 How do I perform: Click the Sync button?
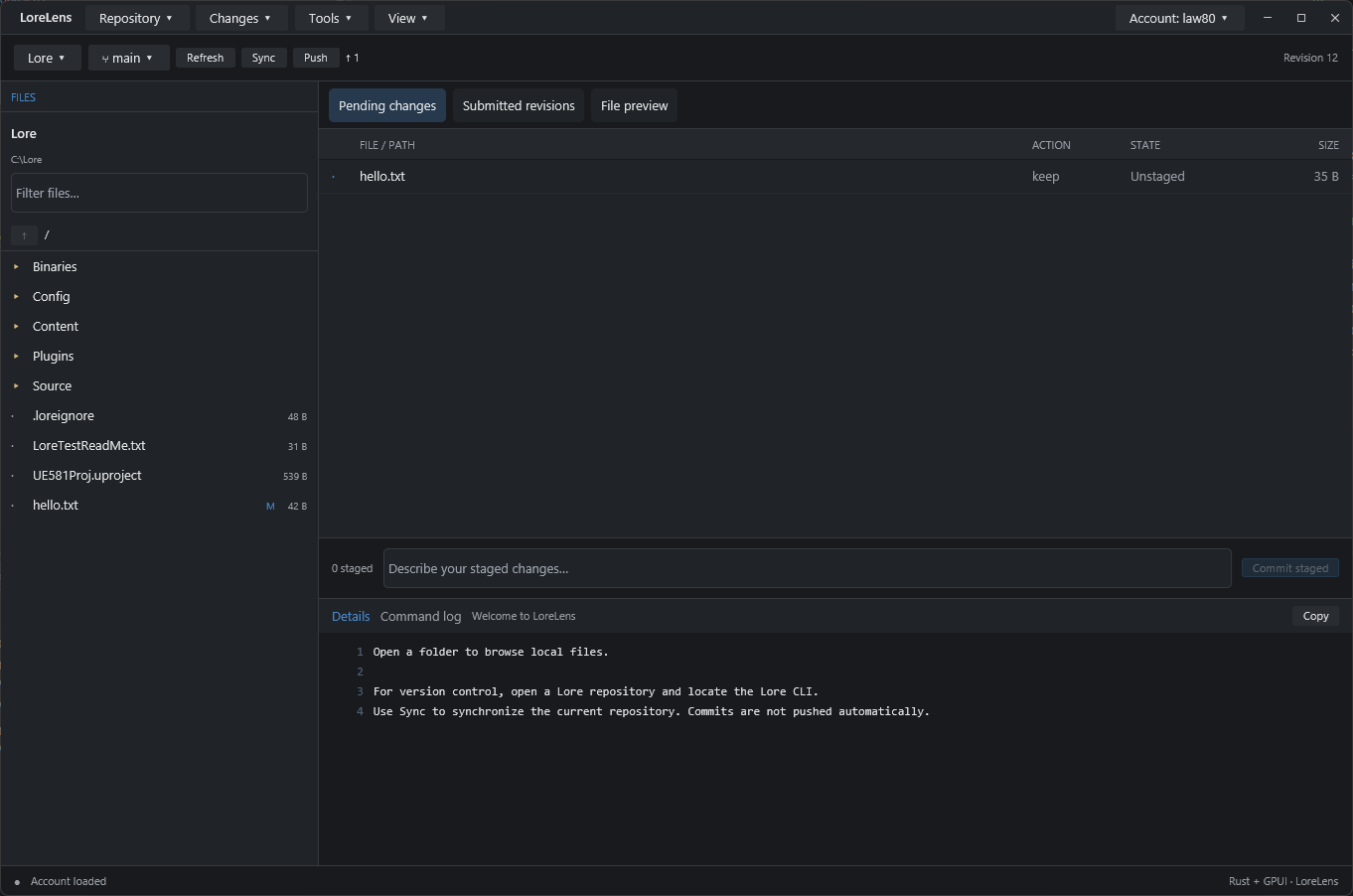(263, 58)
